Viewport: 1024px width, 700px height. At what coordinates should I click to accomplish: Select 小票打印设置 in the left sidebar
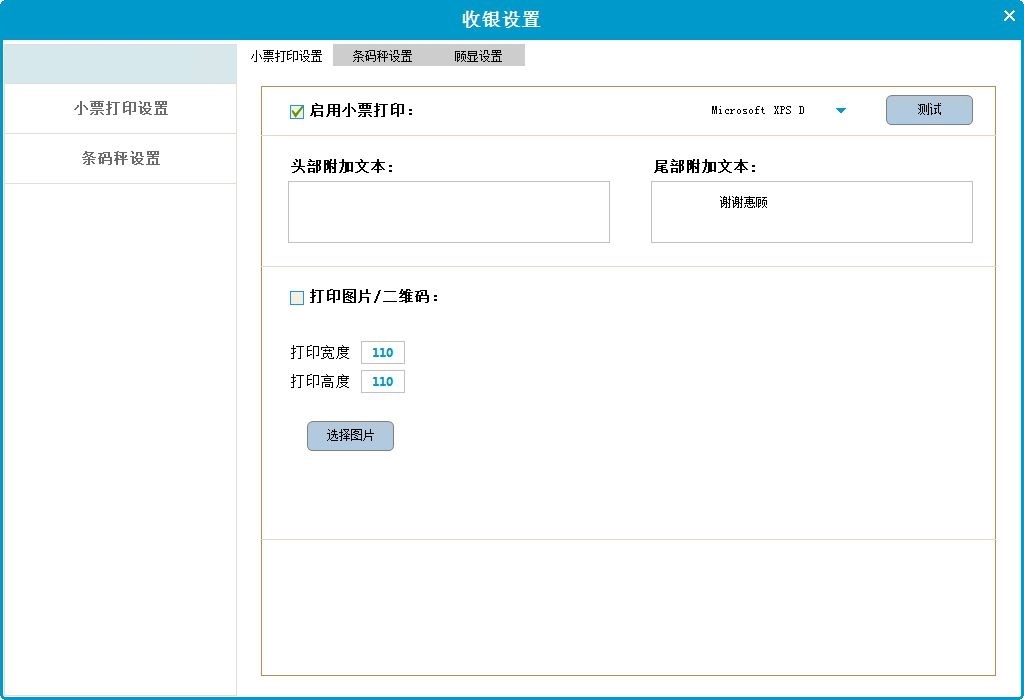(x=120, y=109)
